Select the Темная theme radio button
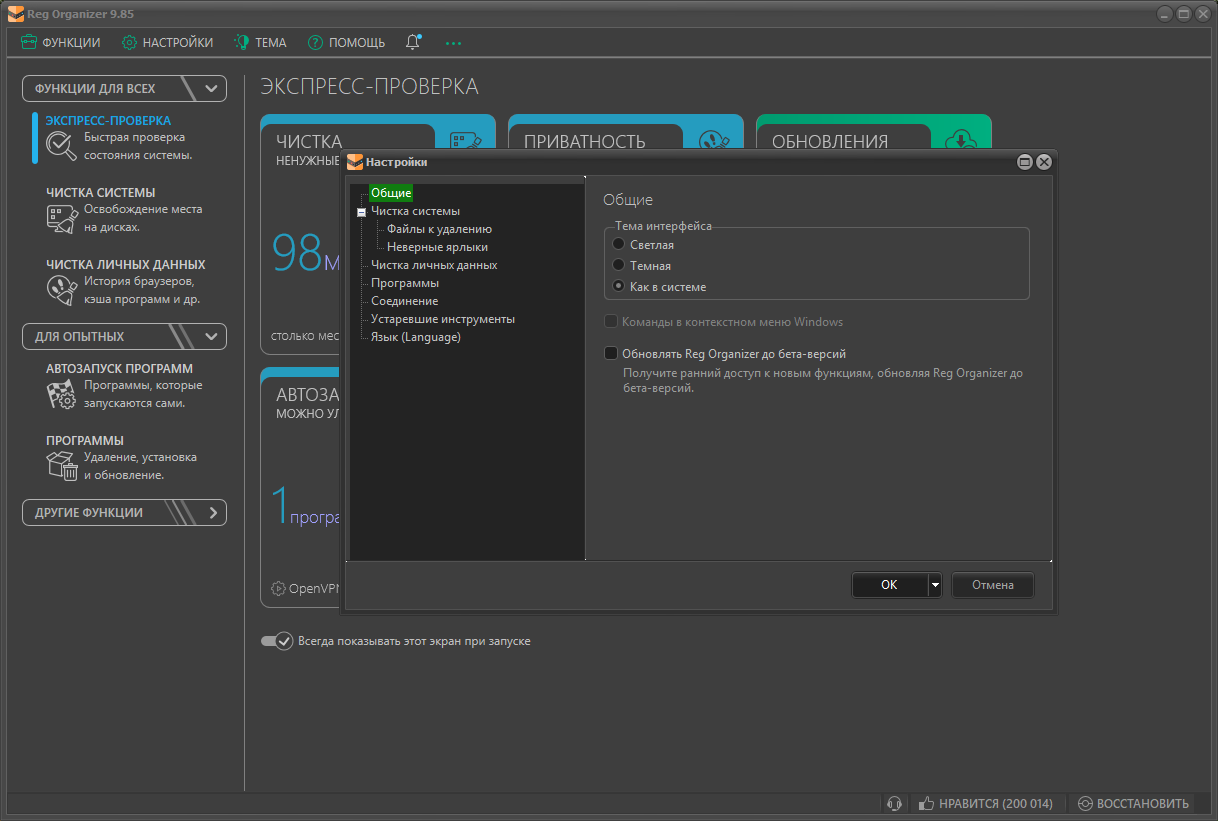 619,265
